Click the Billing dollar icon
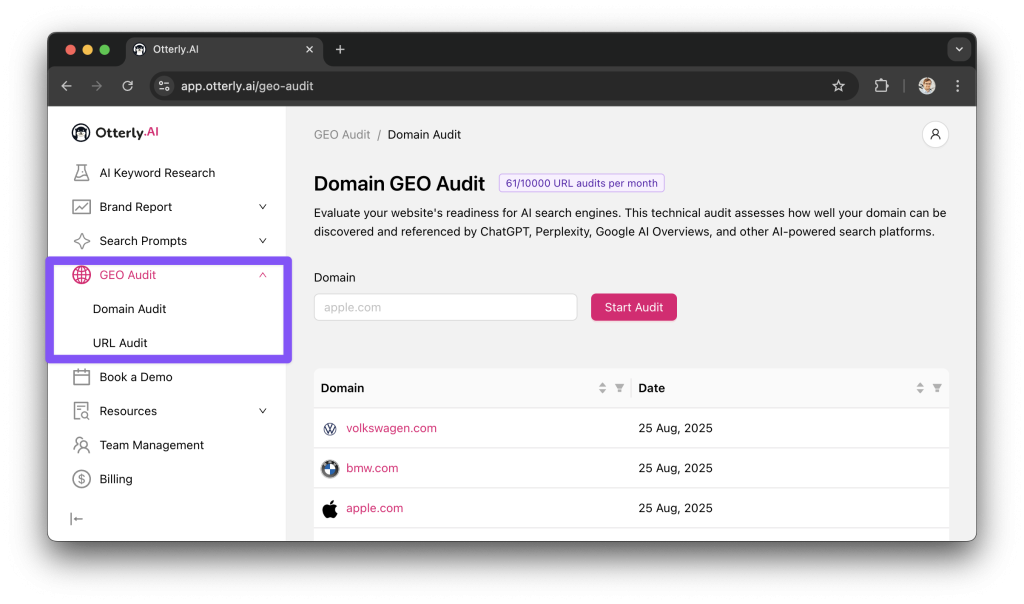Image resolution: width=1024 pixels, height=604 pixels. click(x=82, y=479)
